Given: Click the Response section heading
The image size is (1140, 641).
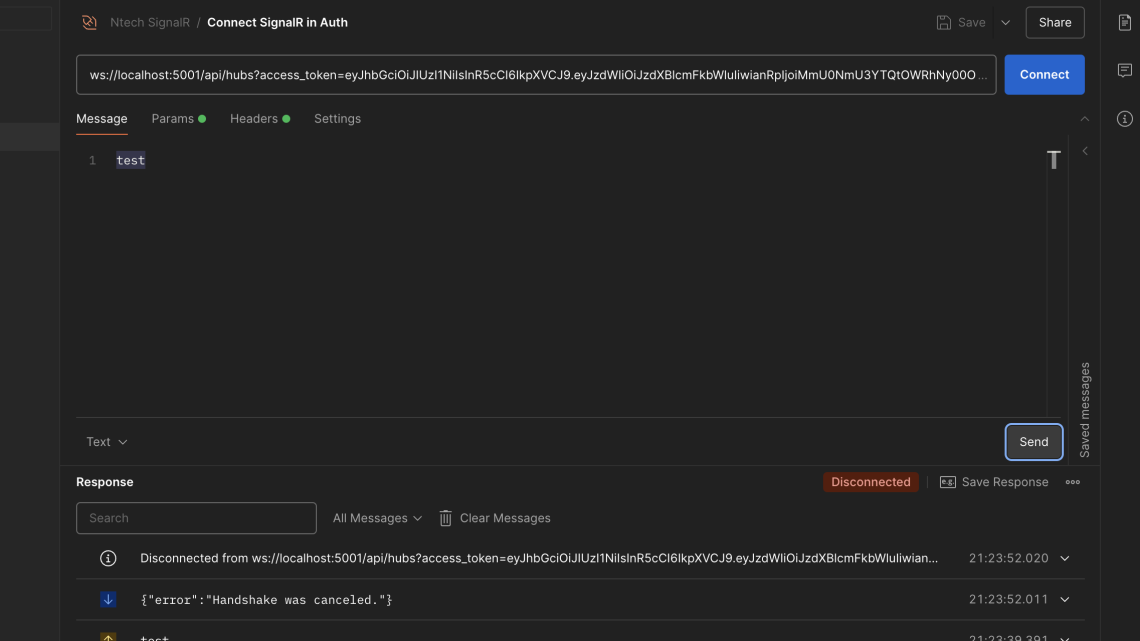Looking at the screenshot, I should [105, 482].
